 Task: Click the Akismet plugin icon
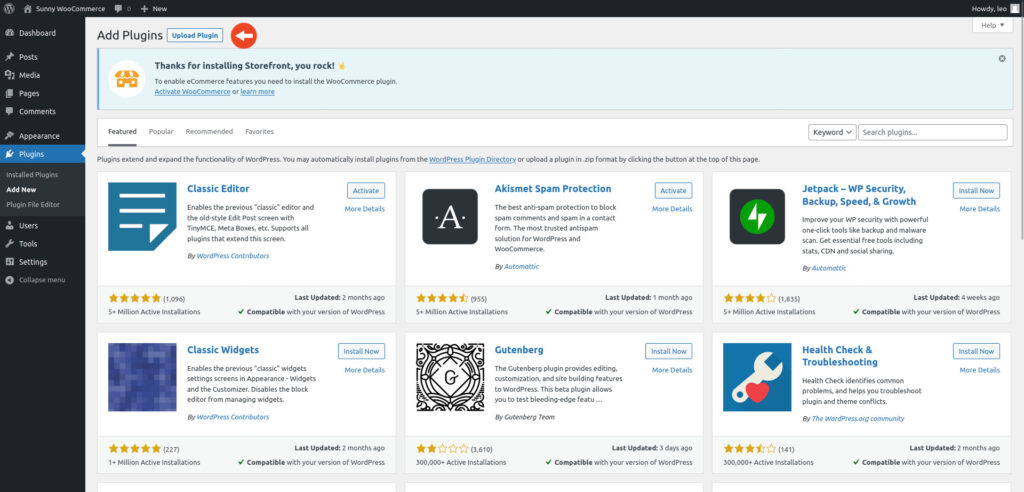pos(450,216)
